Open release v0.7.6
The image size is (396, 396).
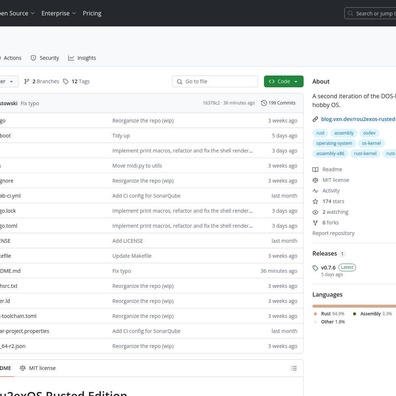(328, 268)
